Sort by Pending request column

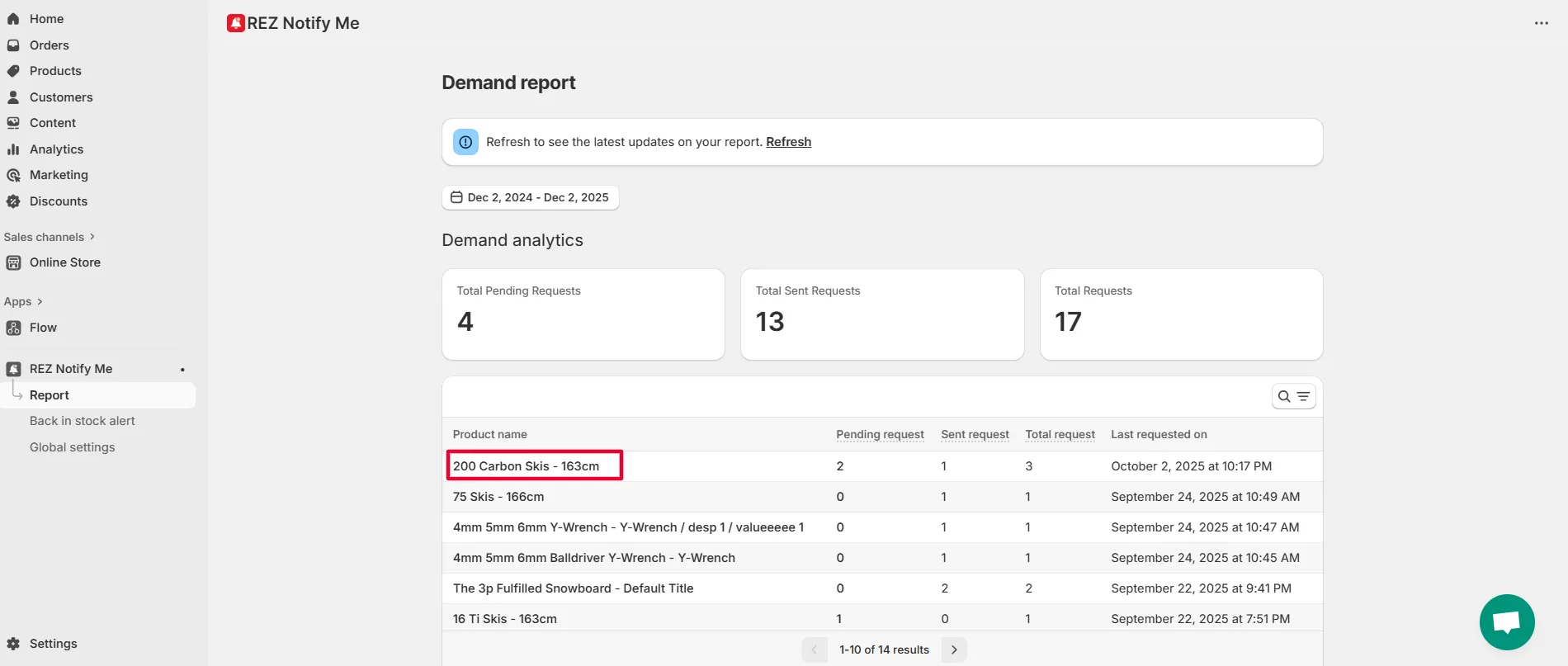880,434
